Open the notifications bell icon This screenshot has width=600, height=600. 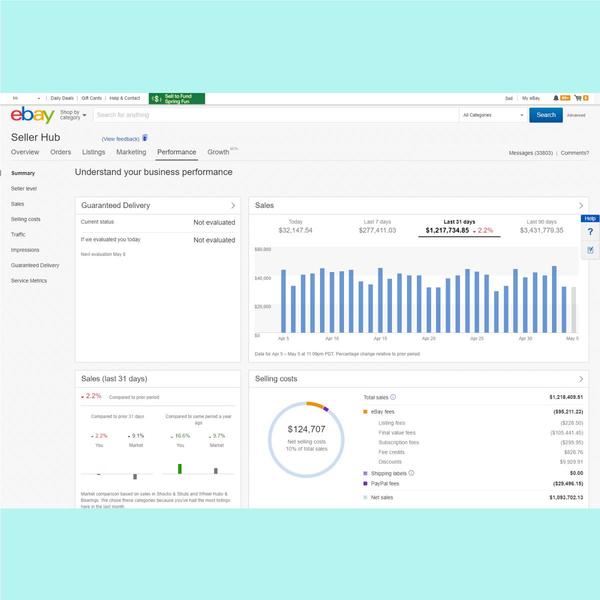tap(556, 98)
